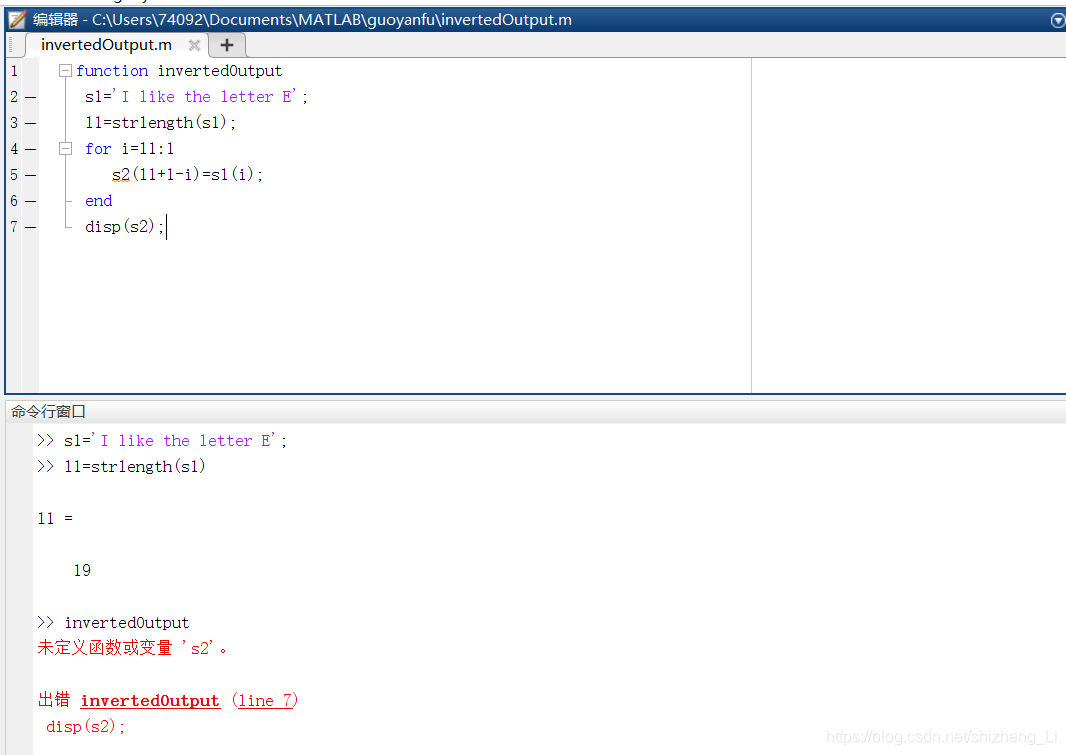Place cursor at 'disp(s2);' in editor
1066x755 pixels.
click(x=124, y=226)
